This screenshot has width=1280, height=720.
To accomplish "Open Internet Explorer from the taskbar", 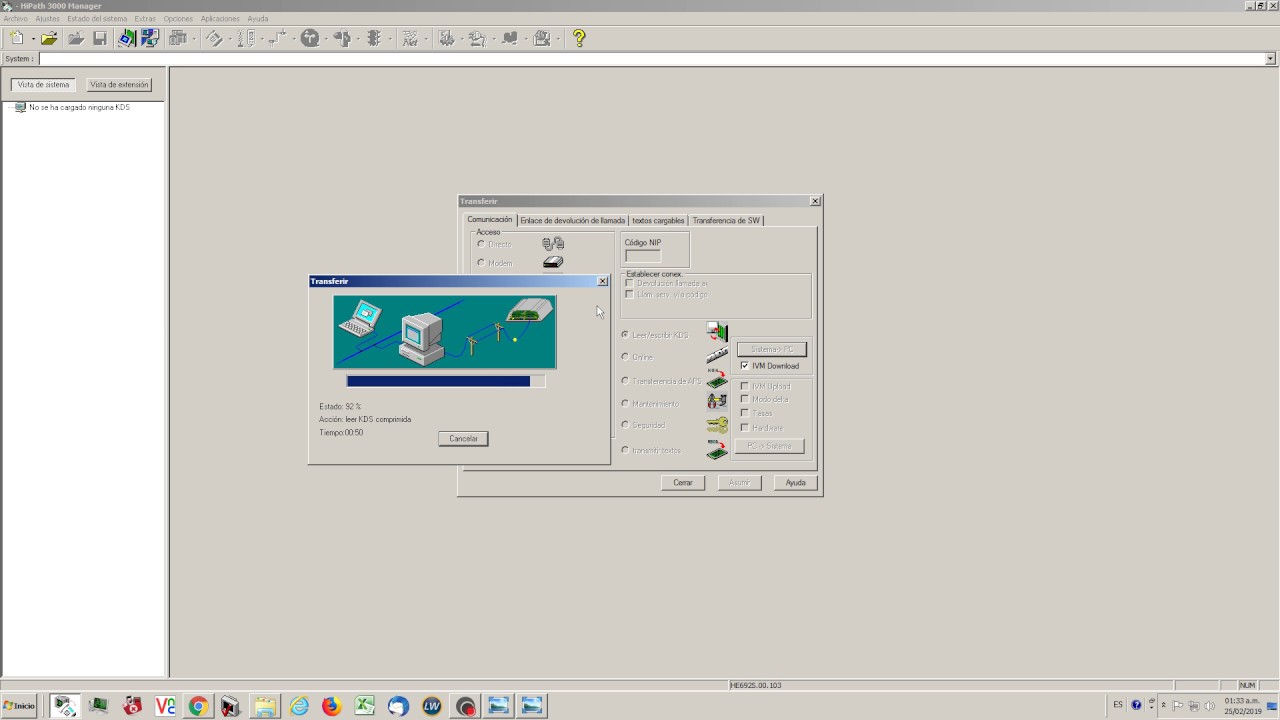I will click(x=298, y=707).
